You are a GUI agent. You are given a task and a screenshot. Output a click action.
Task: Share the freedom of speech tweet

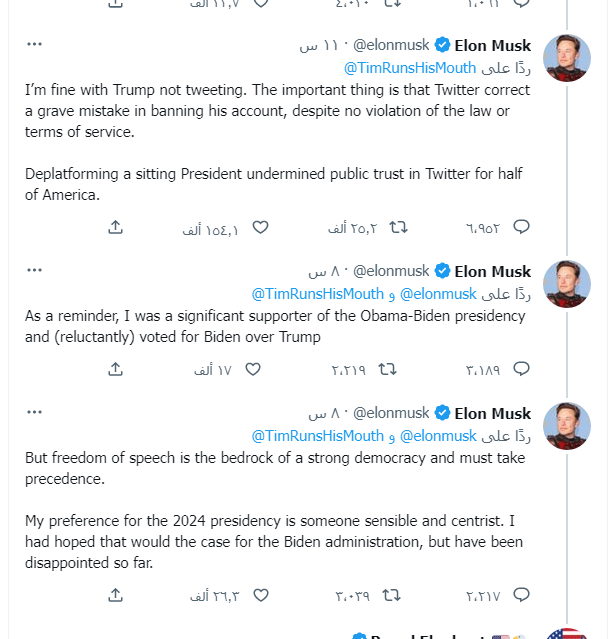[x=115, y=596]
